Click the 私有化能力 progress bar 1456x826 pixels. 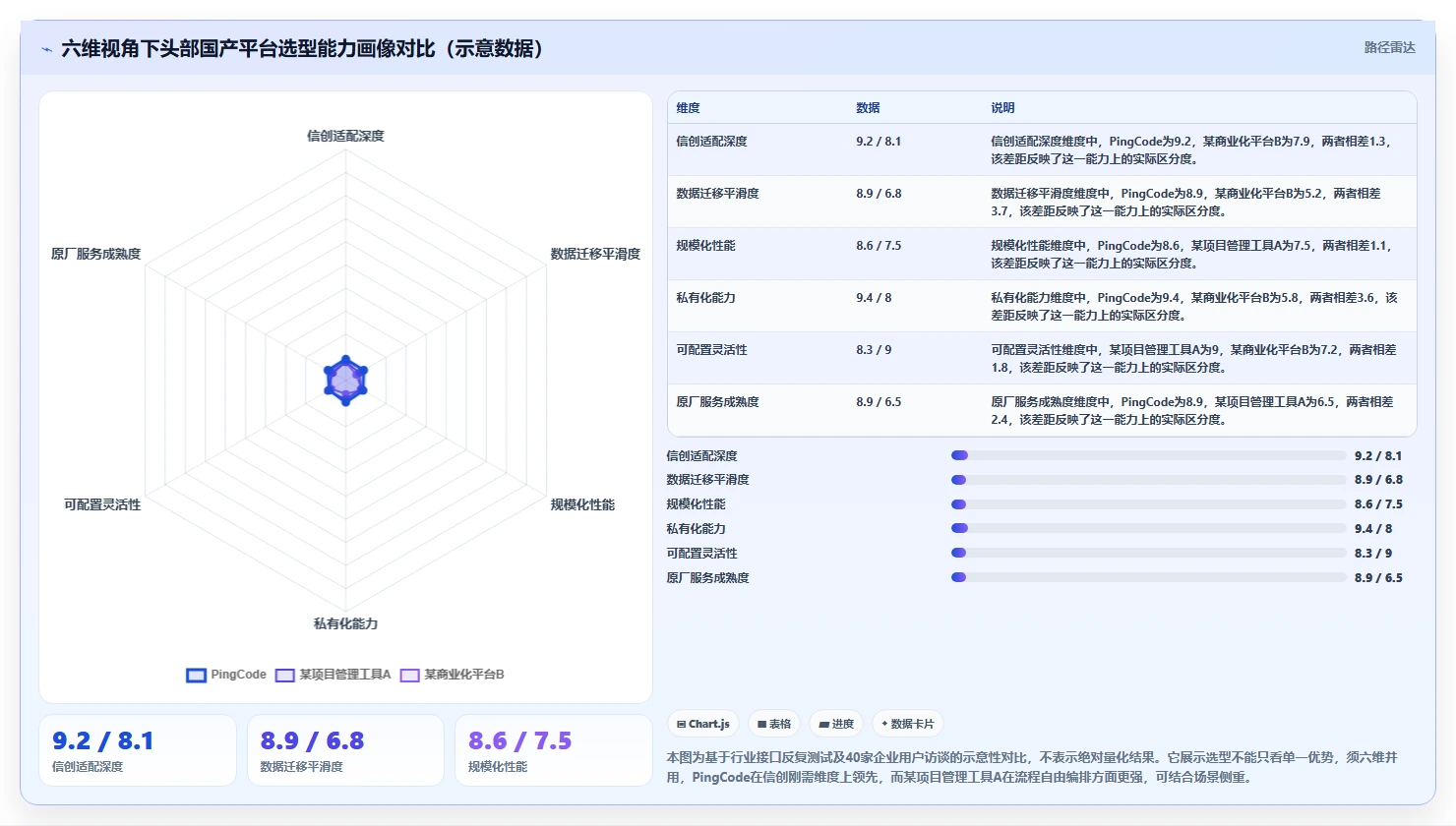(1148, 528)
